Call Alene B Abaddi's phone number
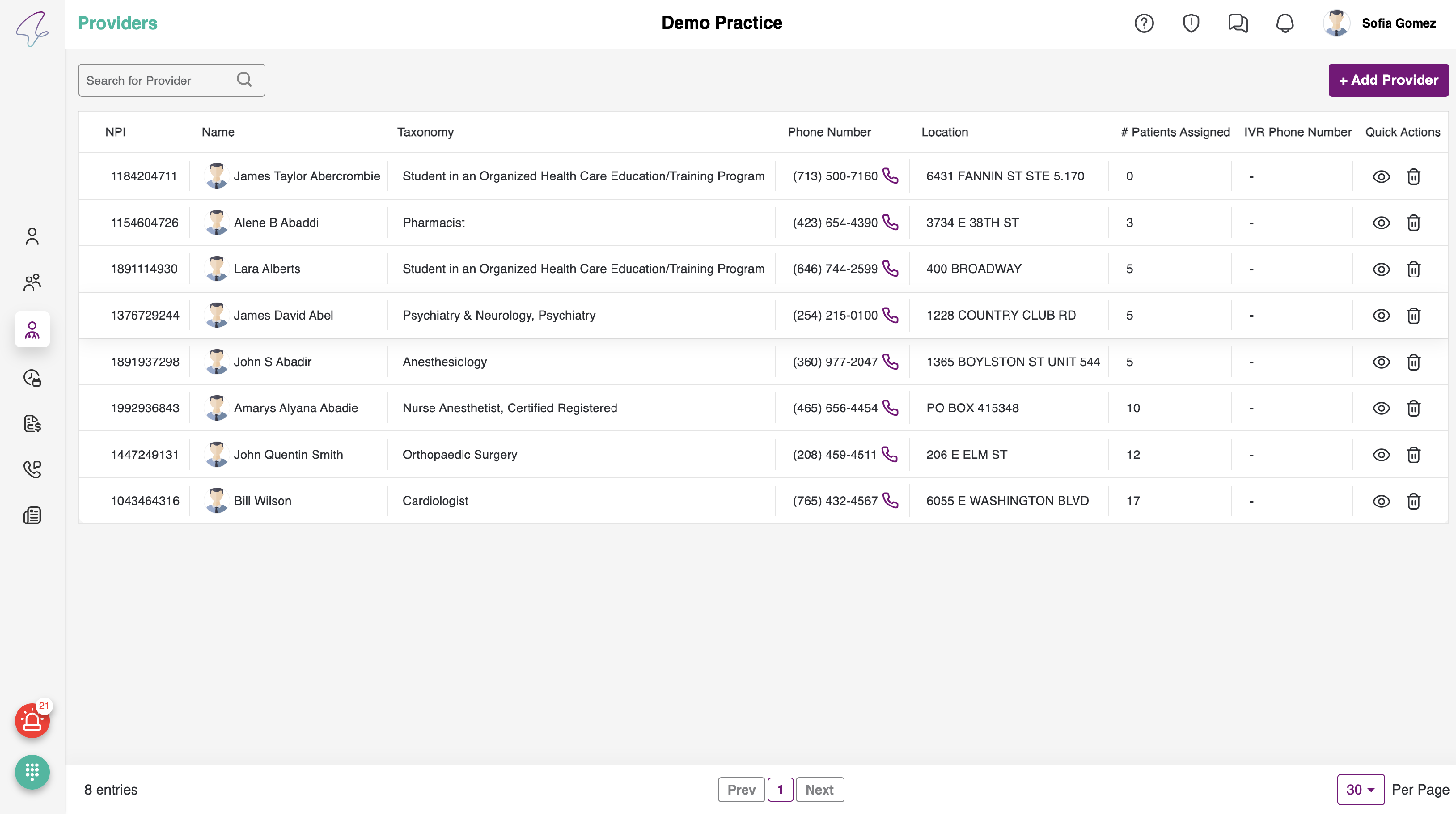The width and height of the screenshot is (1456, 814). pyautogui.click(x=890, y=223)
